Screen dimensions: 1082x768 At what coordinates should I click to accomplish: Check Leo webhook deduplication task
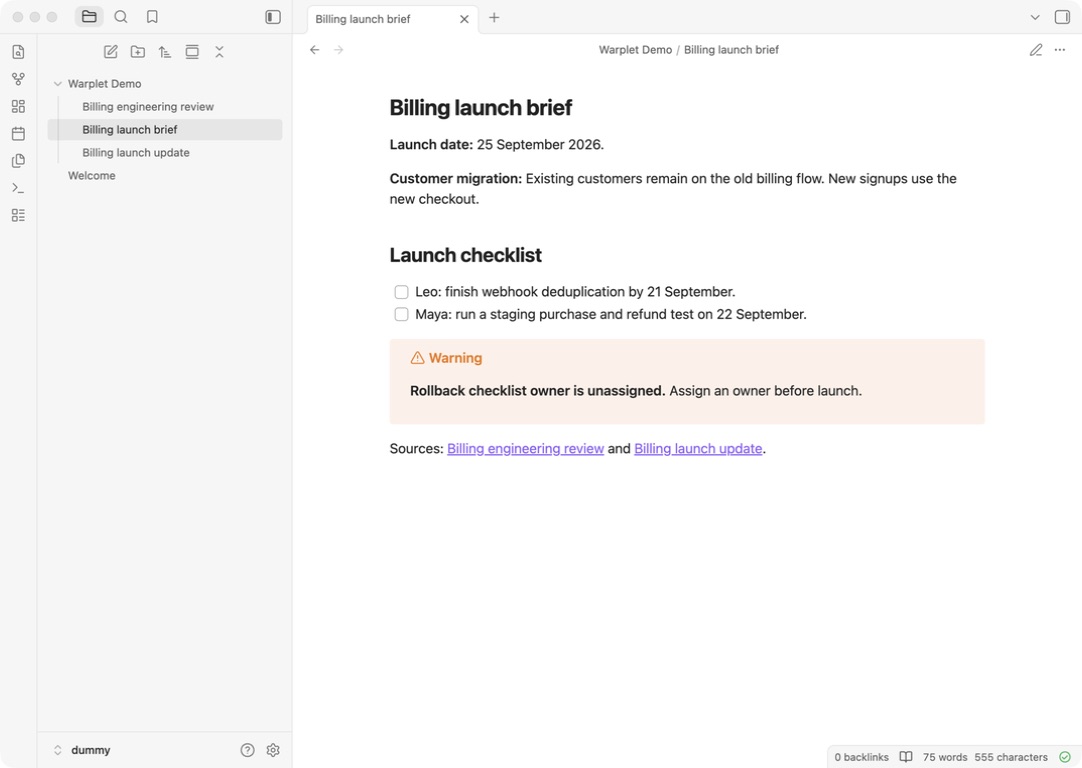[x=401, y=292]
